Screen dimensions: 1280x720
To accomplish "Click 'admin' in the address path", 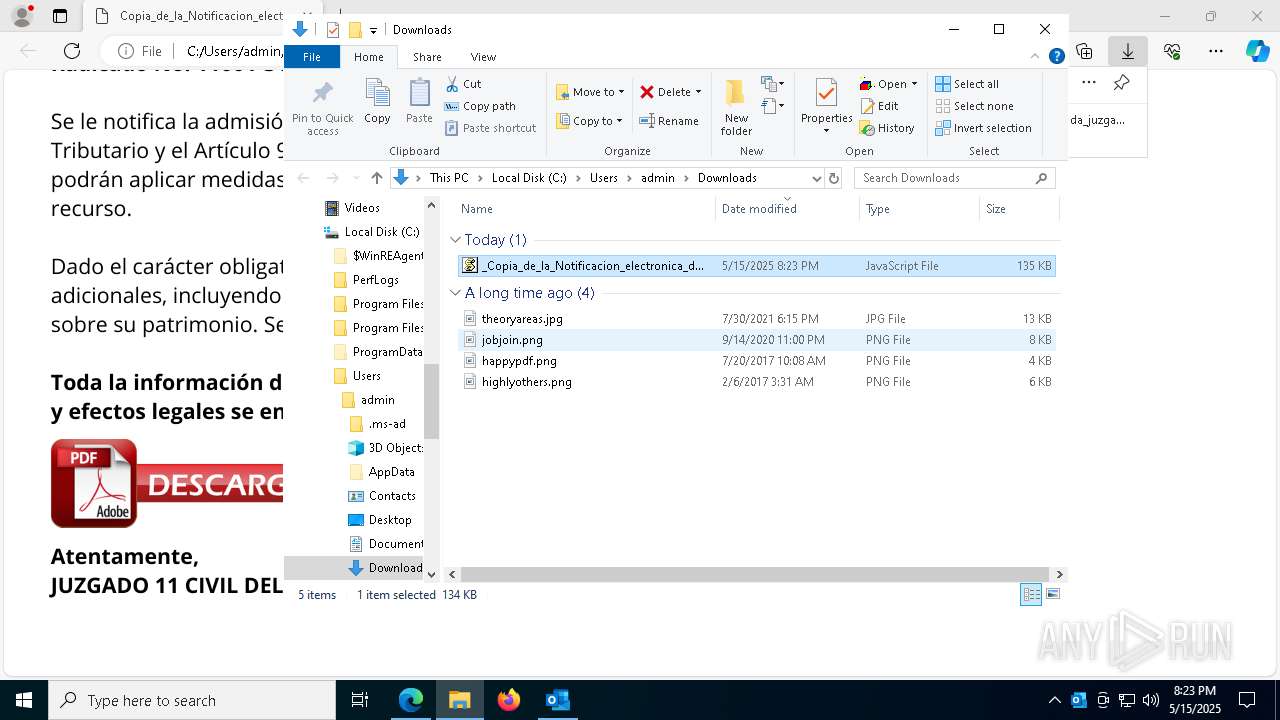I will [658, 178].
